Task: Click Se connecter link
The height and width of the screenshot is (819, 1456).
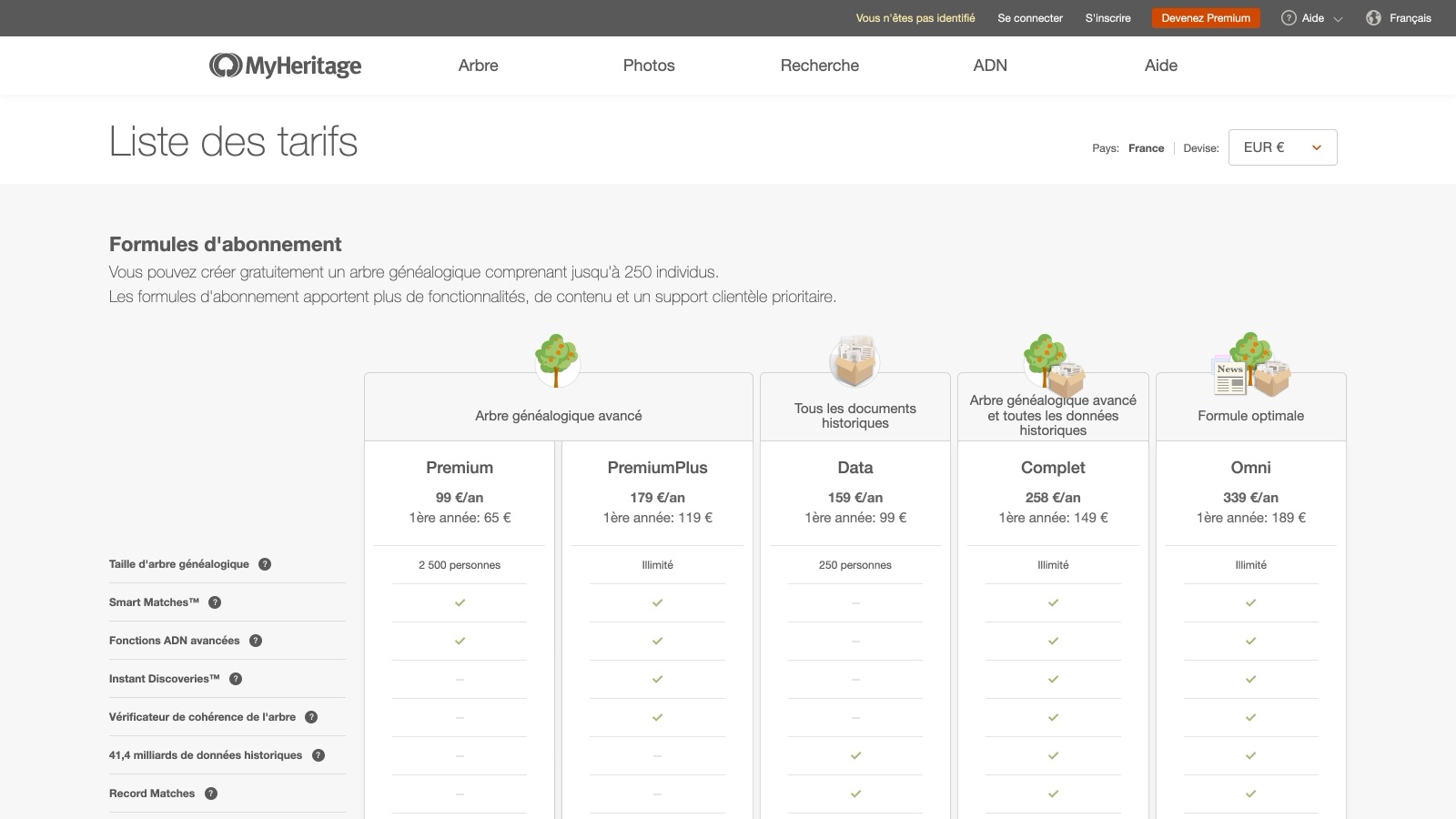Action: pos(1030,18)
